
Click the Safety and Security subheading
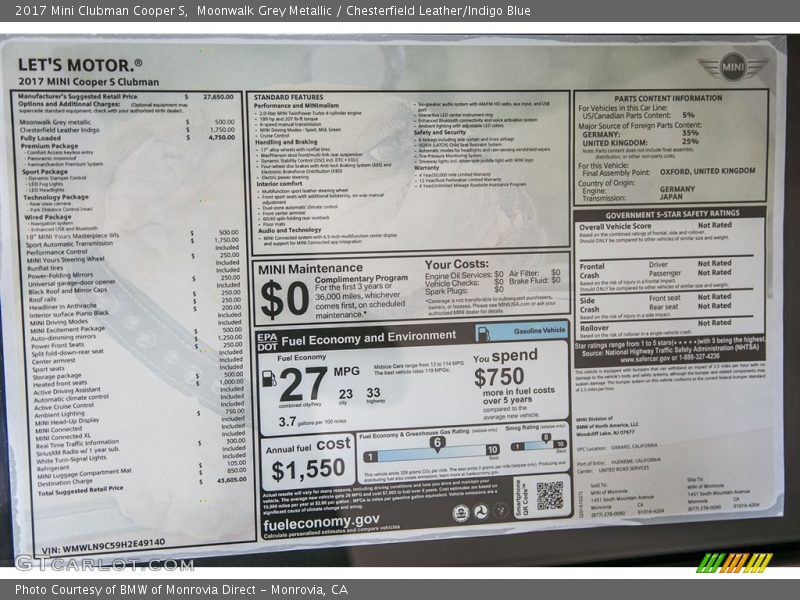[440, 132]
